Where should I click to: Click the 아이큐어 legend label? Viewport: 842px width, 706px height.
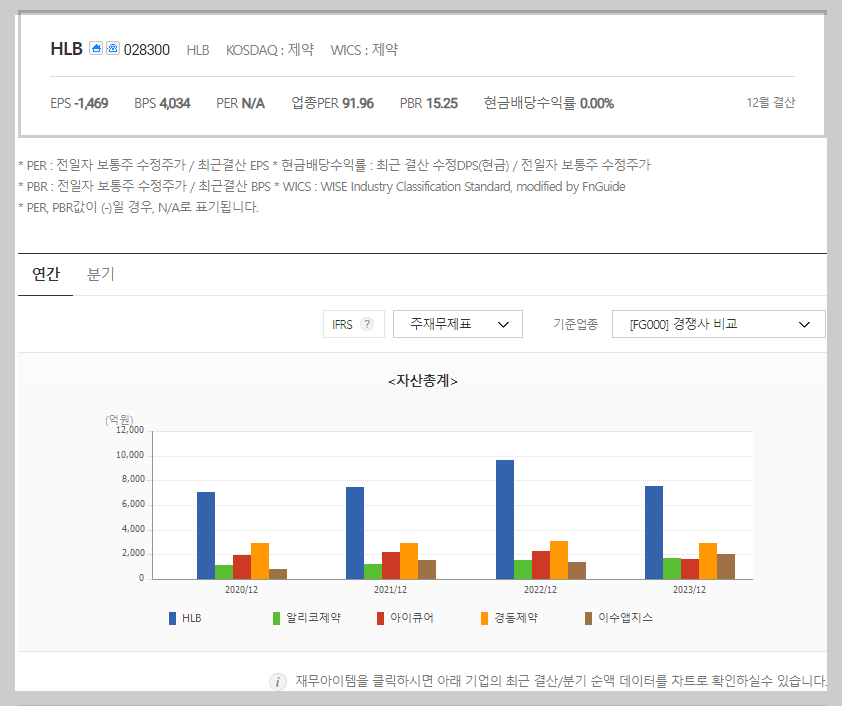click(x=412, y=618)
